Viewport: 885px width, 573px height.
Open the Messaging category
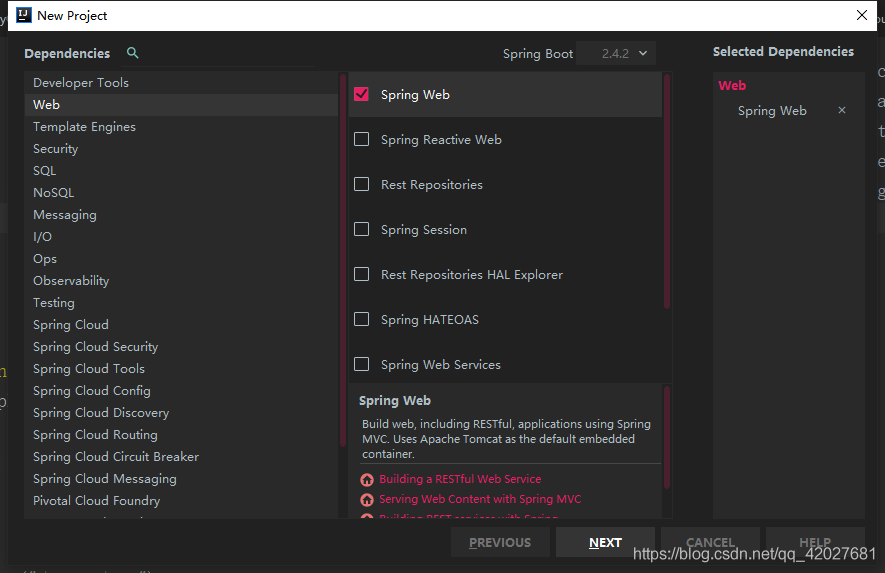click(181, 215)
